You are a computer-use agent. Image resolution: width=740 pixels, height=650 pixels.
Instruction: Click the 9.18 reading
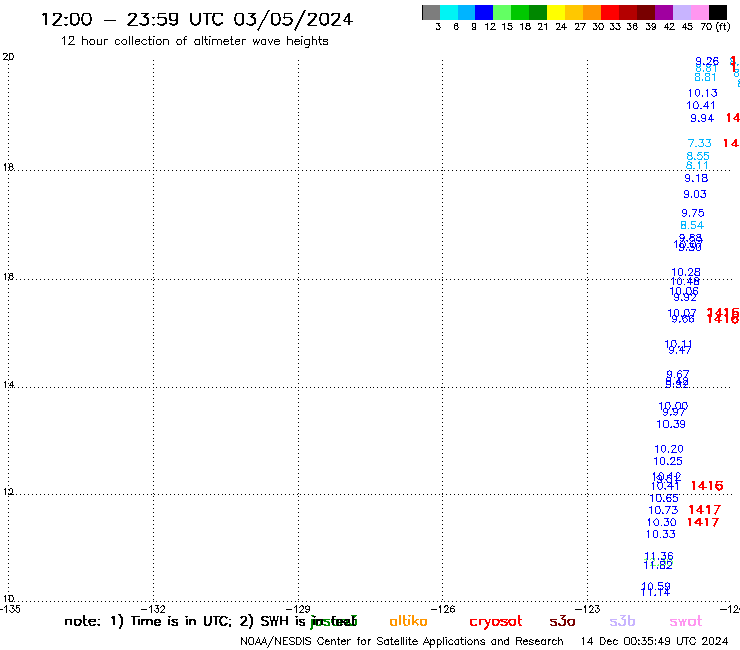pos(696,178)
